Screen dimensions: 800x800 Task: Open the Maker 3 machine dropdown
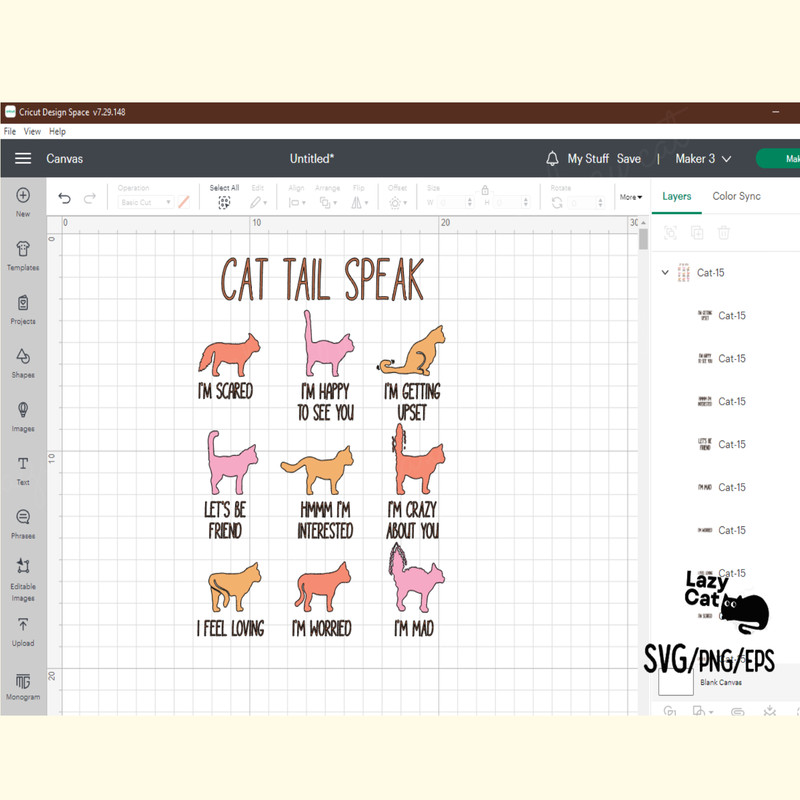(703, 158)
